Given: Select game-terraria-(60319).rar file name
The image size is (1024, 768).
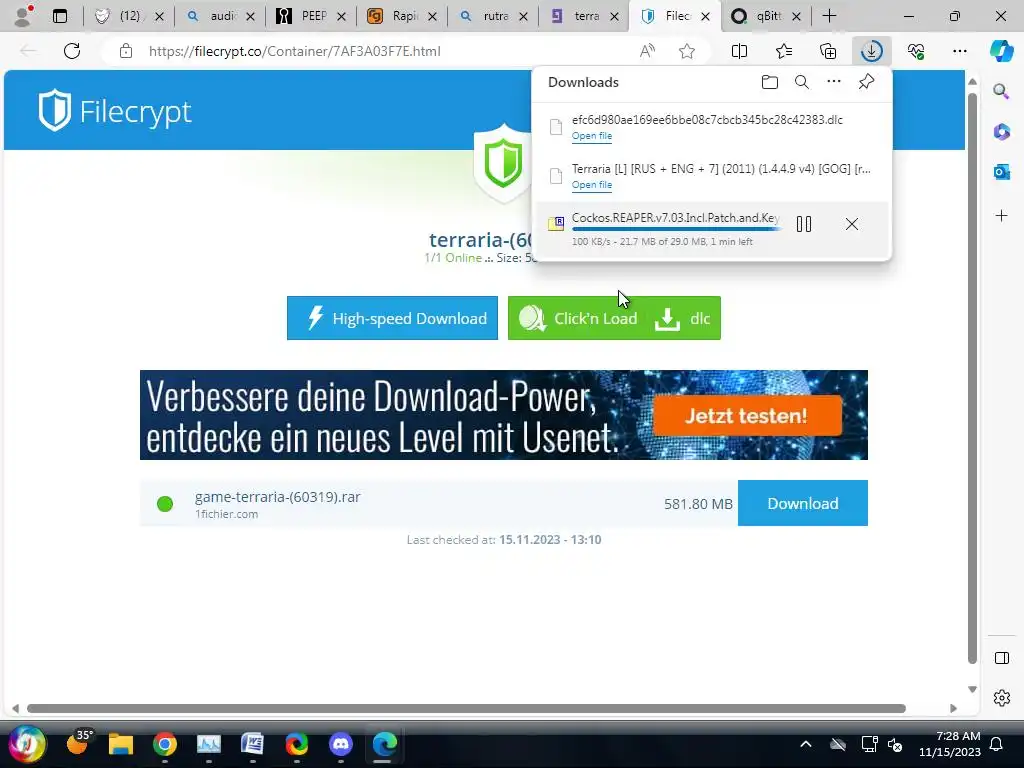Looking at the screenshot, I should coord(278,497).
